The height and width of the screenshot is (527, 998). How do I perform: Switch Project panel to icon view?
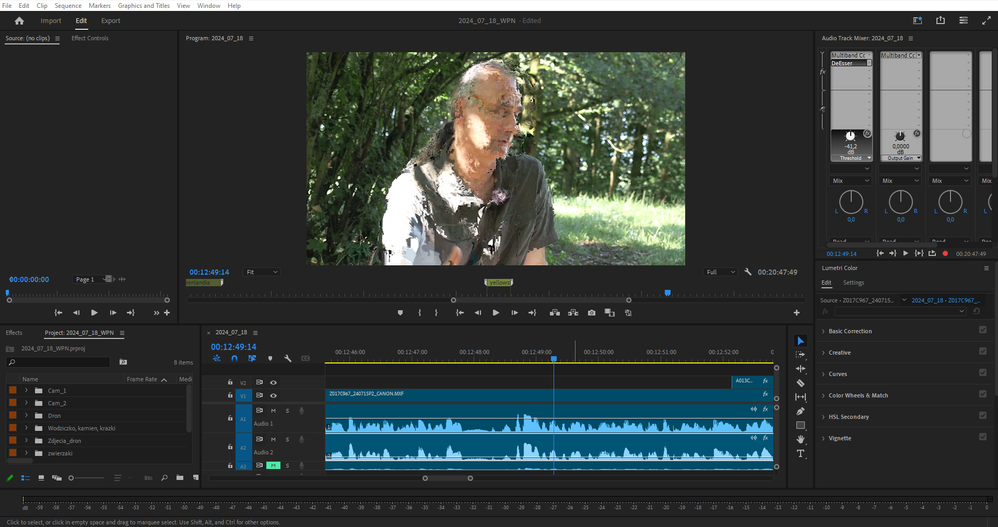pyautogui.click(x=41, y=477)
